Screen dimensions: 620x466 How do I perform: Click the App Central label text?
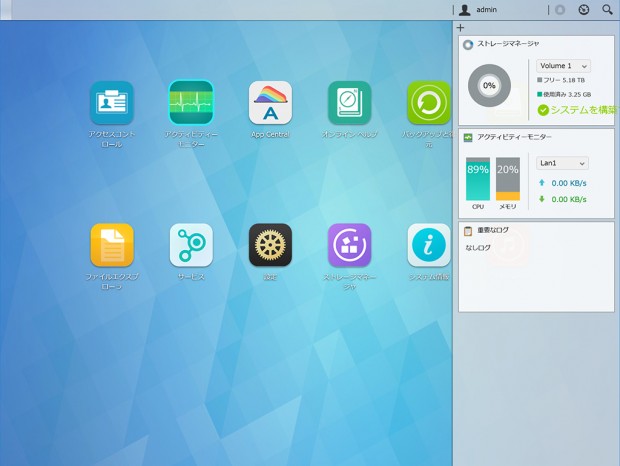pyautogui.click(x=270, y=134)
